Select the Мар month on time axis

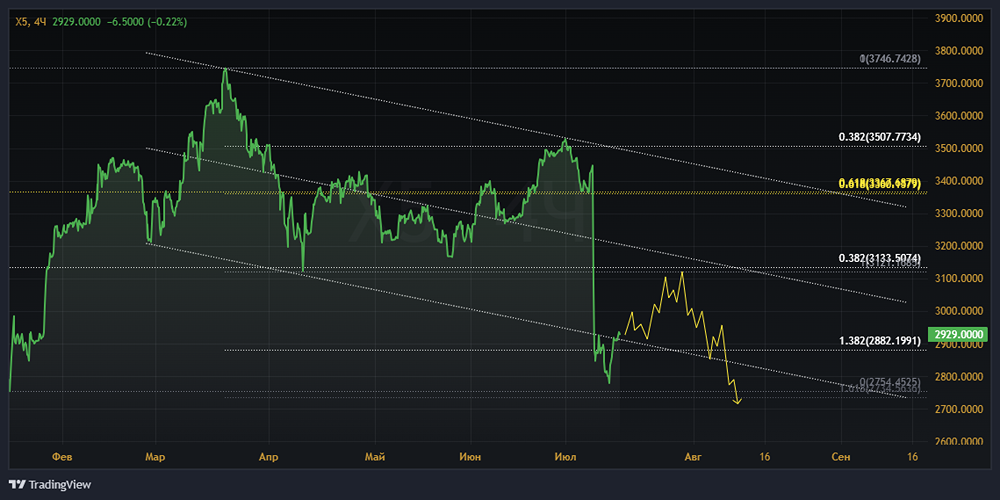pyautogui.click(x=155, y=456)
